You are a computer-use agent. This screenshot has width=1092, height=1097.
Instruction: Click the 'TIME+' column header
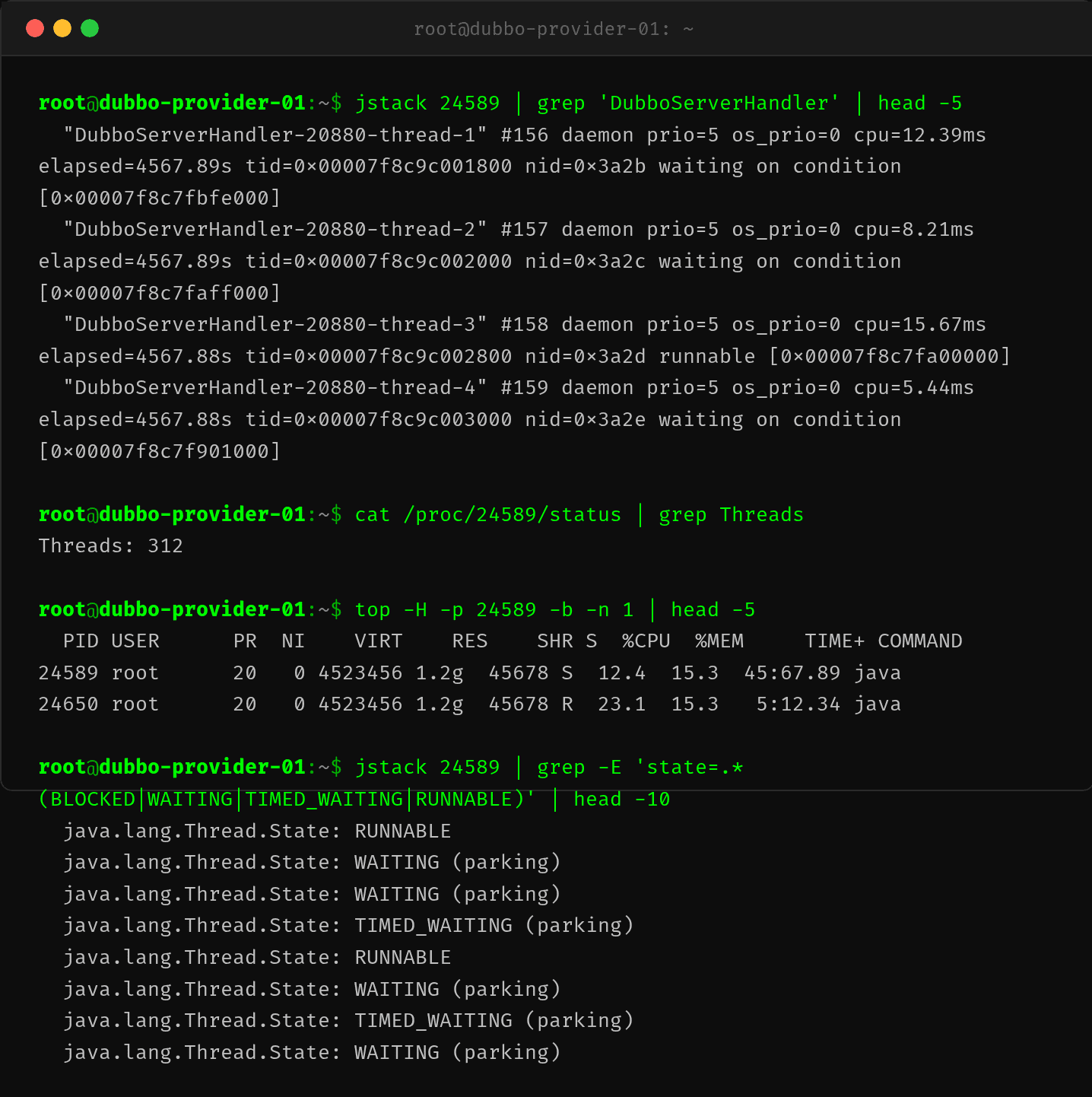tap(835, 641)
